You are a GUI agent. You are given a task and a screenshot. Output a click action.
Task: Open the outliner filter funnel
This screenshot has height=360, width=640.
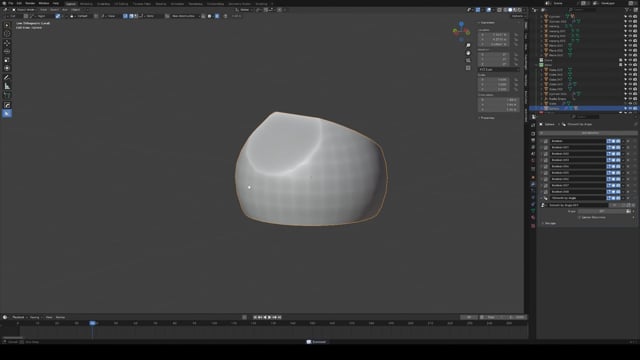[628, 10]
